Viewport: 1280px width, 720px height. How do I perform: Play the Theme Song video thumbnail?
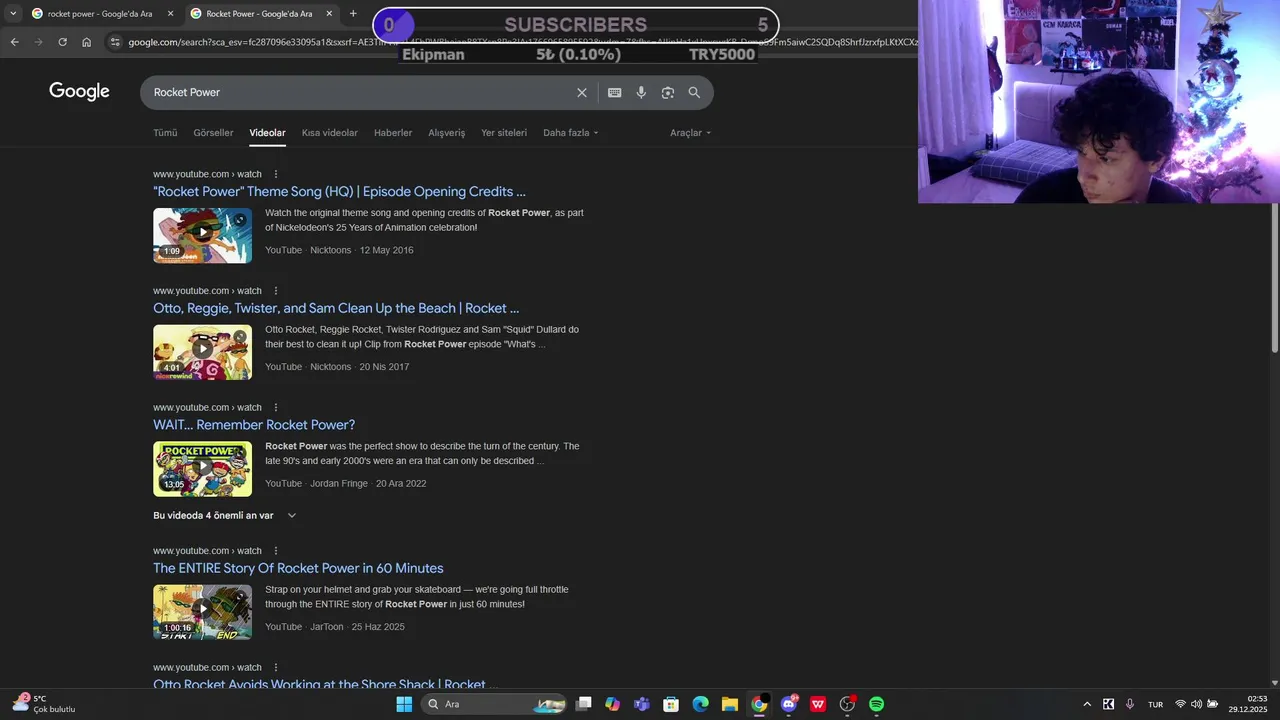point(202,235)
